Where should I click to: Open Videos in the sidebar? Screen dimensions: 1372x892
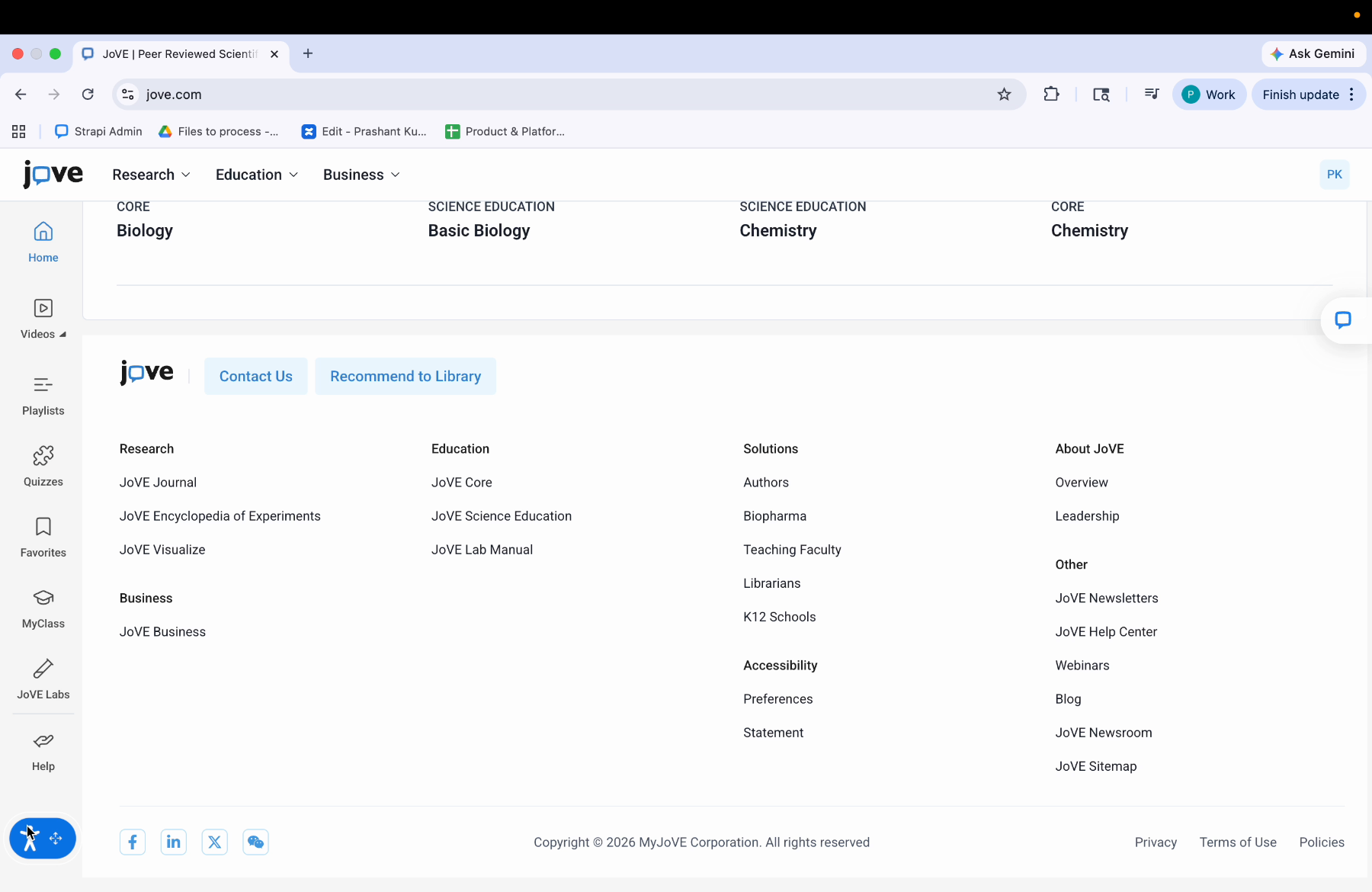pos(43,319)
